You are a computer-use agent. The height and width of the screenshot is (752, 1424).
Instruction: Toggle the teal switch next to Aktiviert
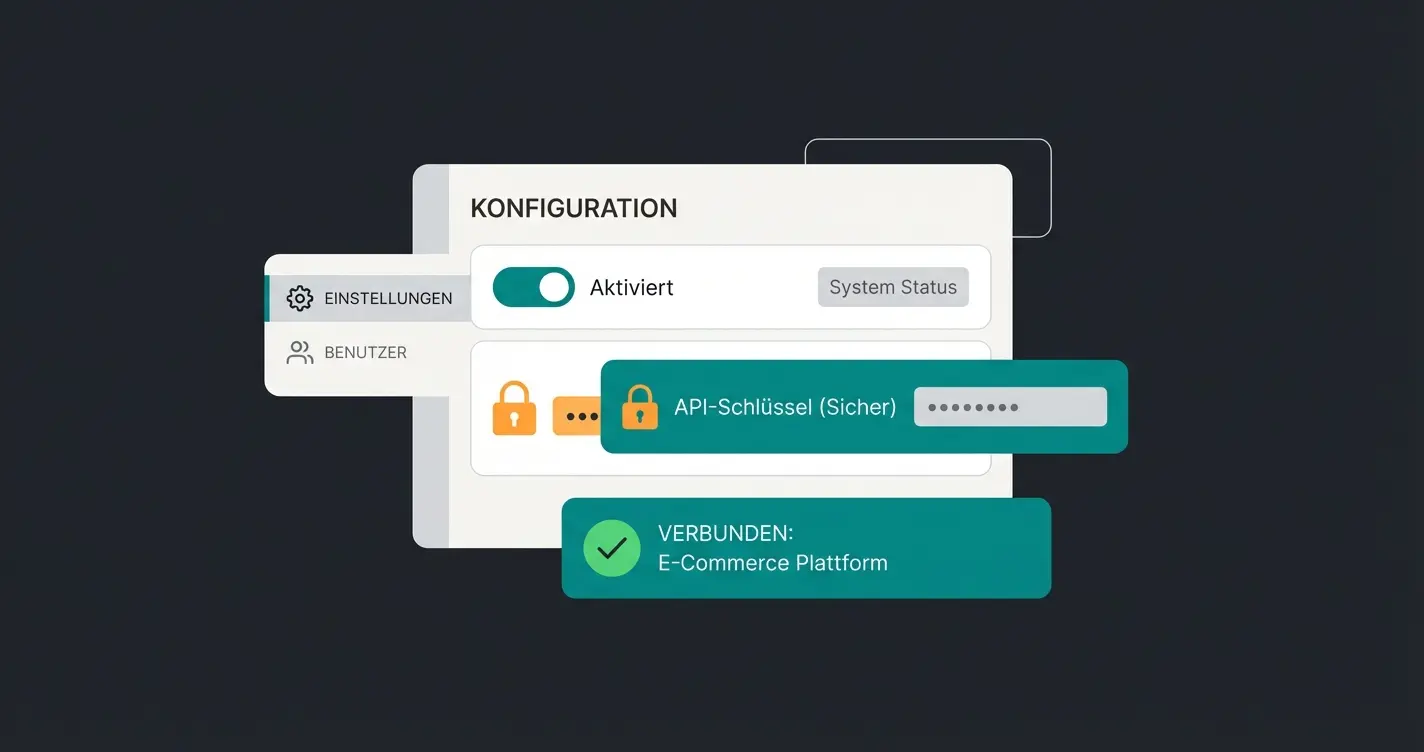(x=533, y=287)
